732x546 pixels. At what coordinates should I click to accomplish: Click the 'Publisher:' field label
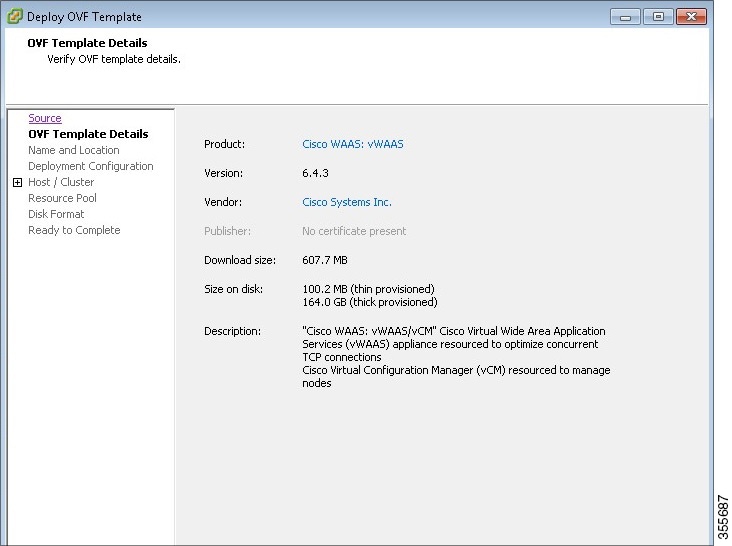point(227,231)
